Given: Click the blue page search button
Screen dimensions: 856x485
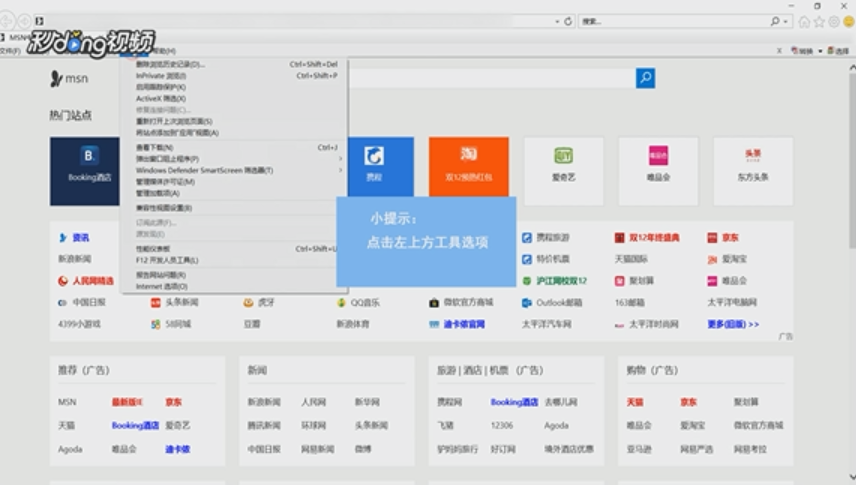Looking at the screenshot, I should tap(645, 78).
